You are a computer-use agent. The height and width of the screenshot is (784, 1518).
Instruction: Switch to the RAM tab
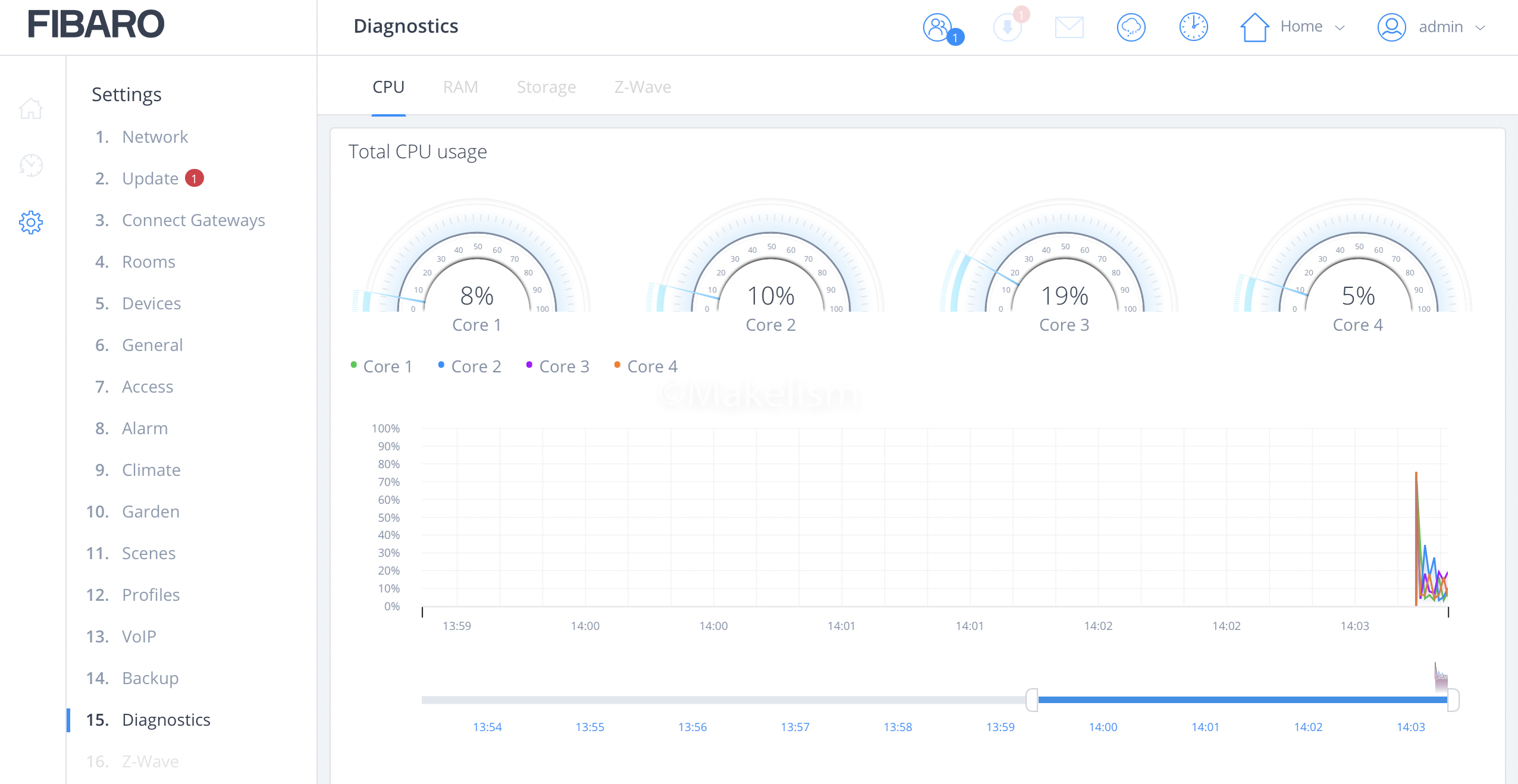coord(460,87)
